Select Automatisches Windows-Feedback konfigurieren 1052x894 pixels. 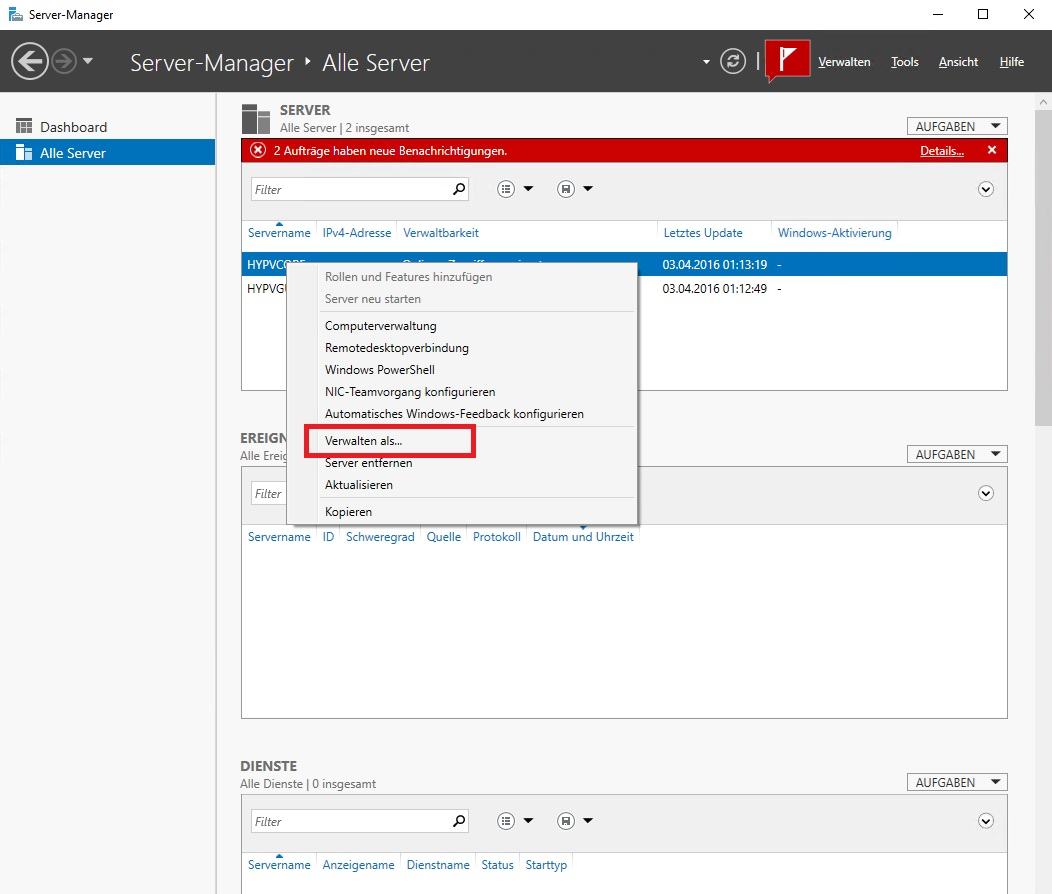pos(462,414)
